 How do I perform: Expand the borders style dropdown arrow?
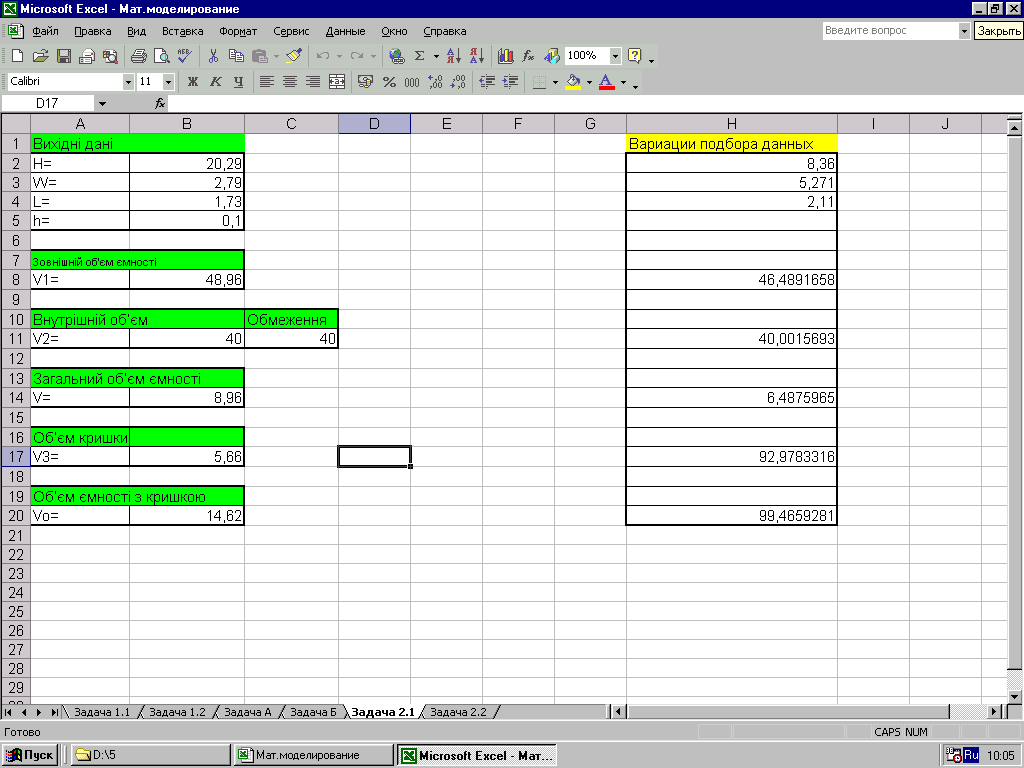(555, 82)
